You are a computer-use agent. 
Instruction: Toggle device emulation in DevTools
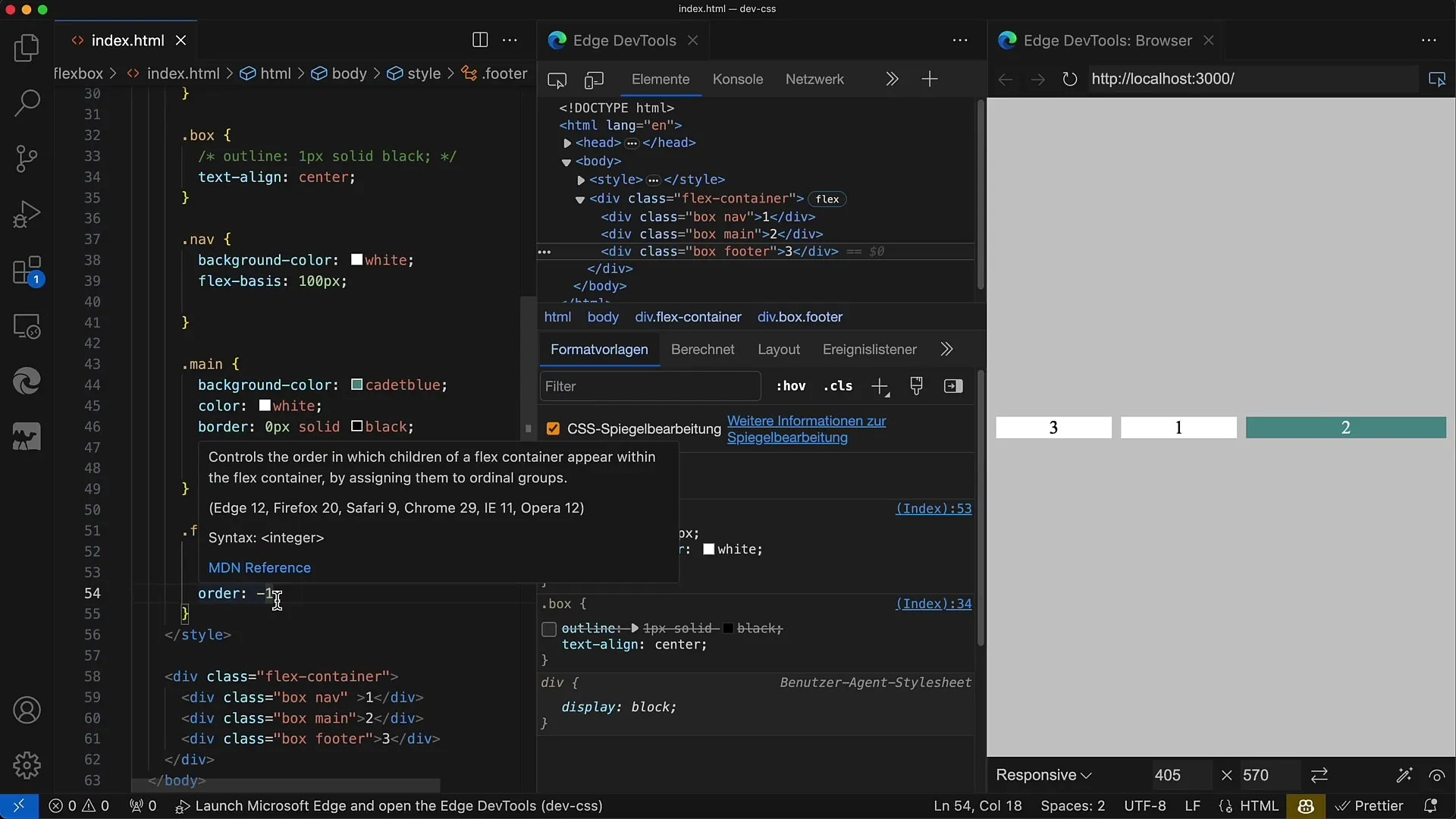(x=594, y=80)
